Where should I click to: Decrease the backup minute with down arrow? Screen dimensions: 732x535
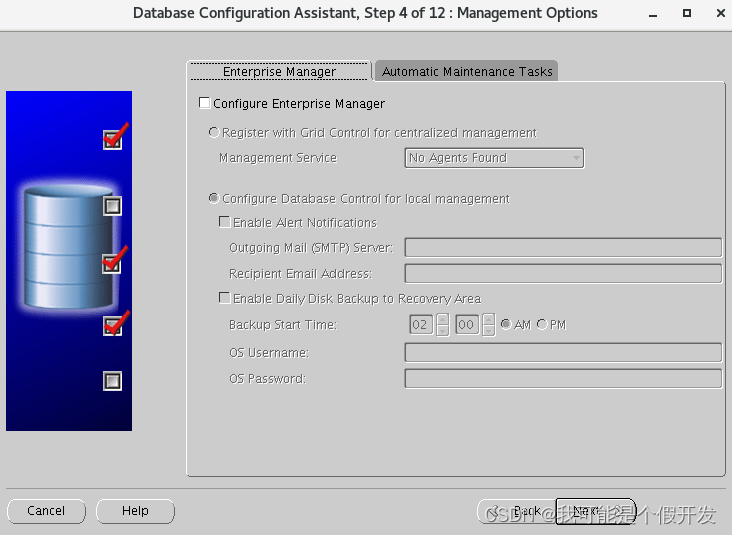489,330
